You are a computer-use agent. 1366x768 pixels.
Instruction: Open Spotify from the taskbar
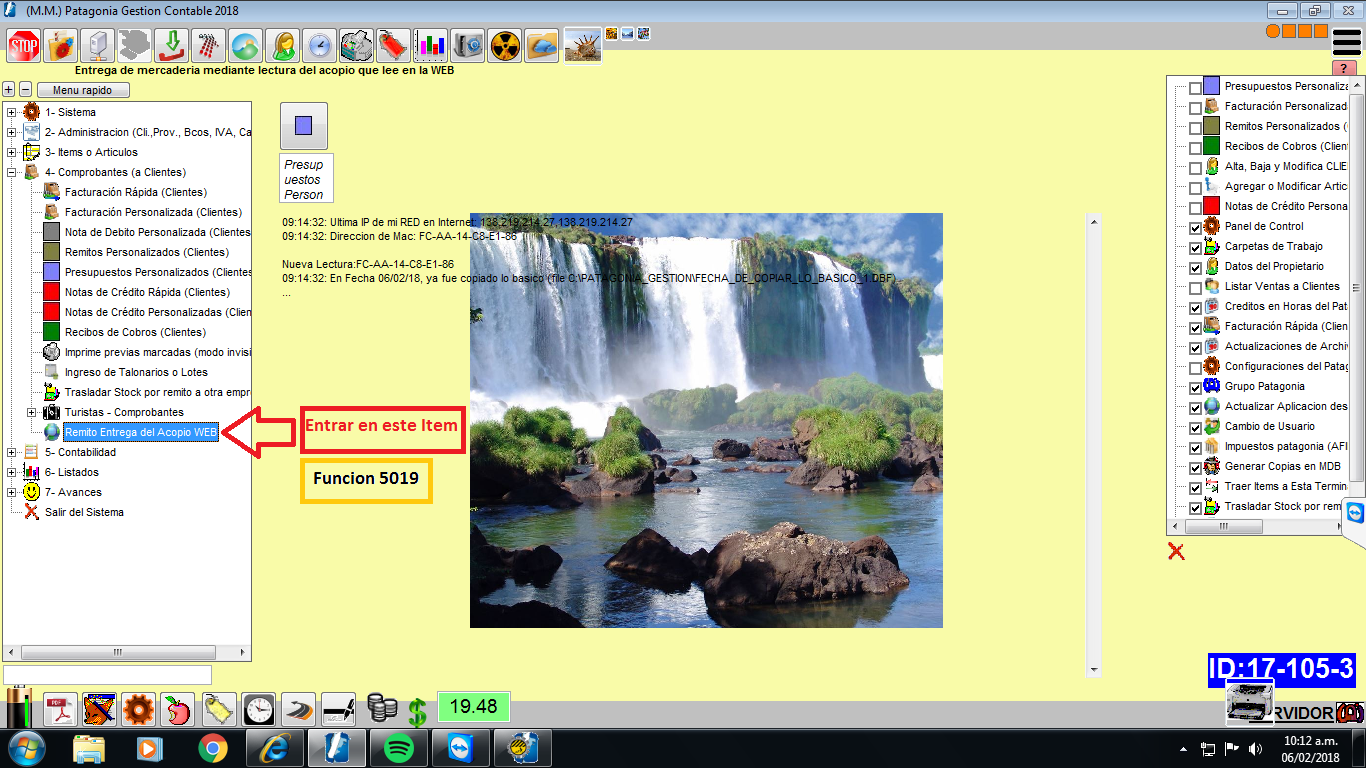click(x=399, y=748)
